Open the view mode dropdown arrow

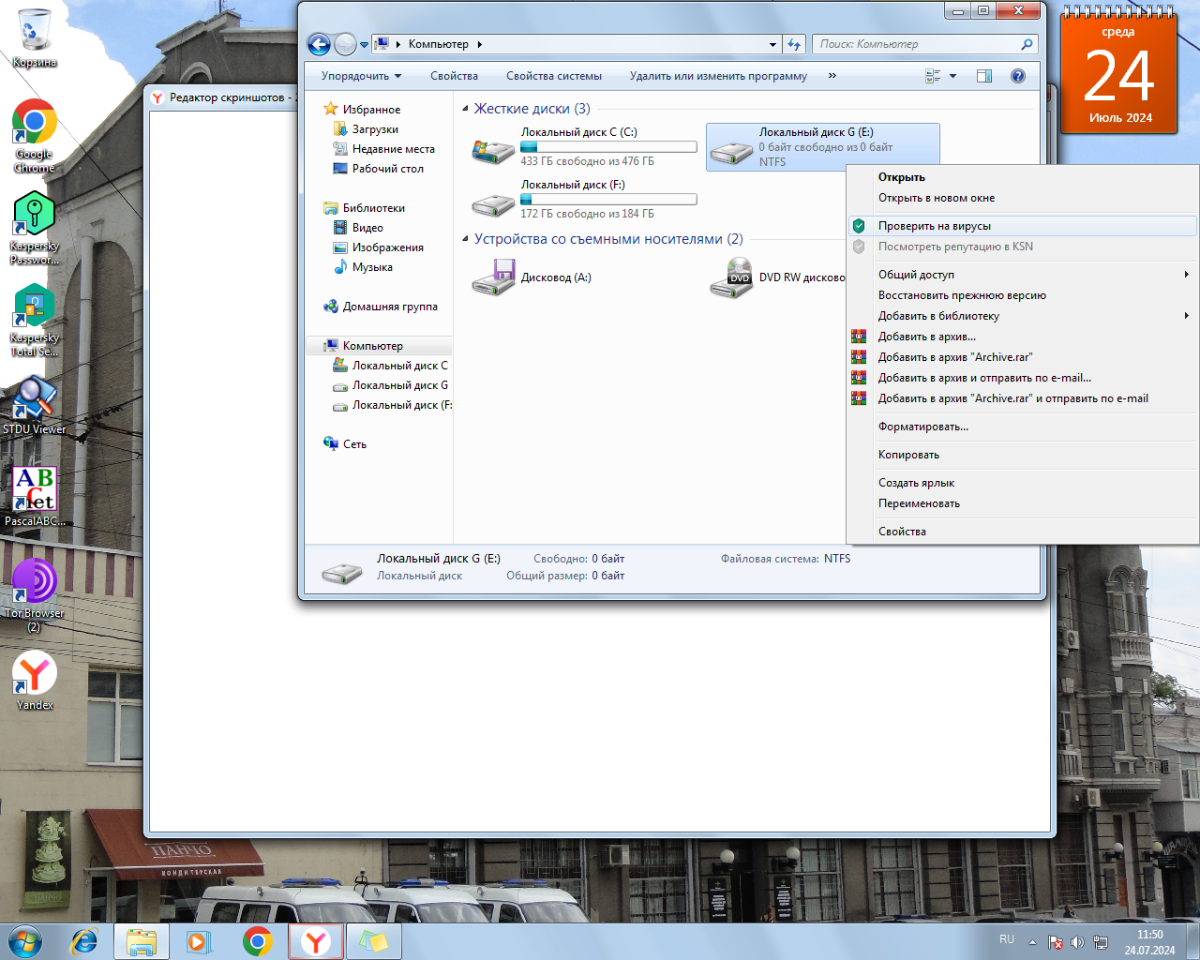(953, 76)
